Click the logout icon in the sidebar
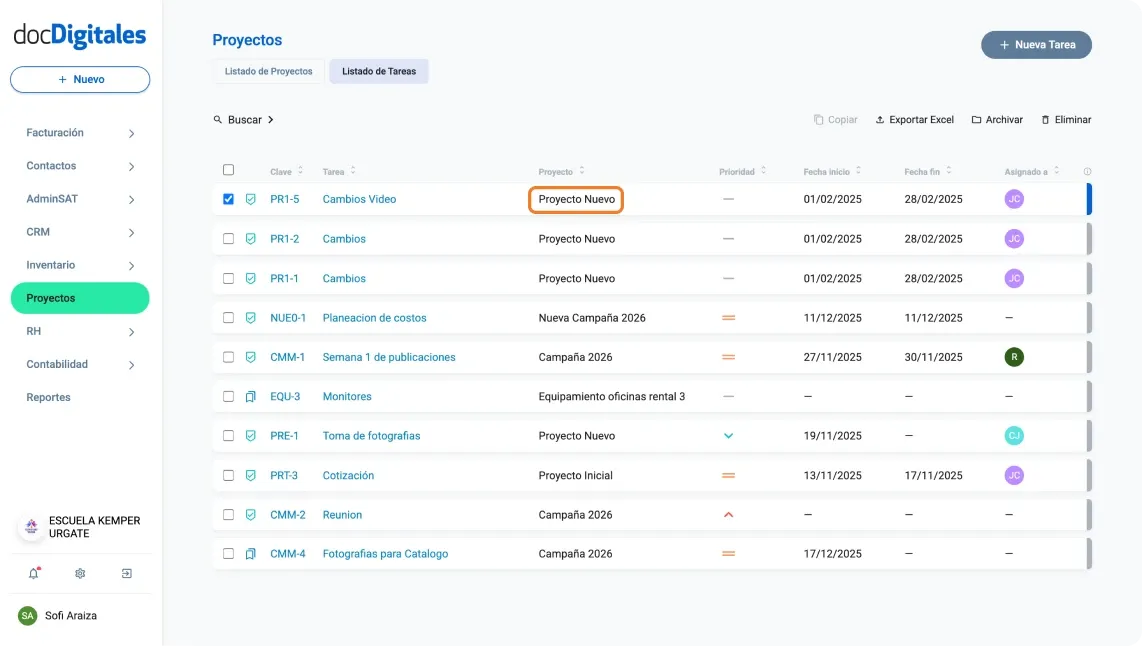1142x646 pixels. (x=126, y=573)
